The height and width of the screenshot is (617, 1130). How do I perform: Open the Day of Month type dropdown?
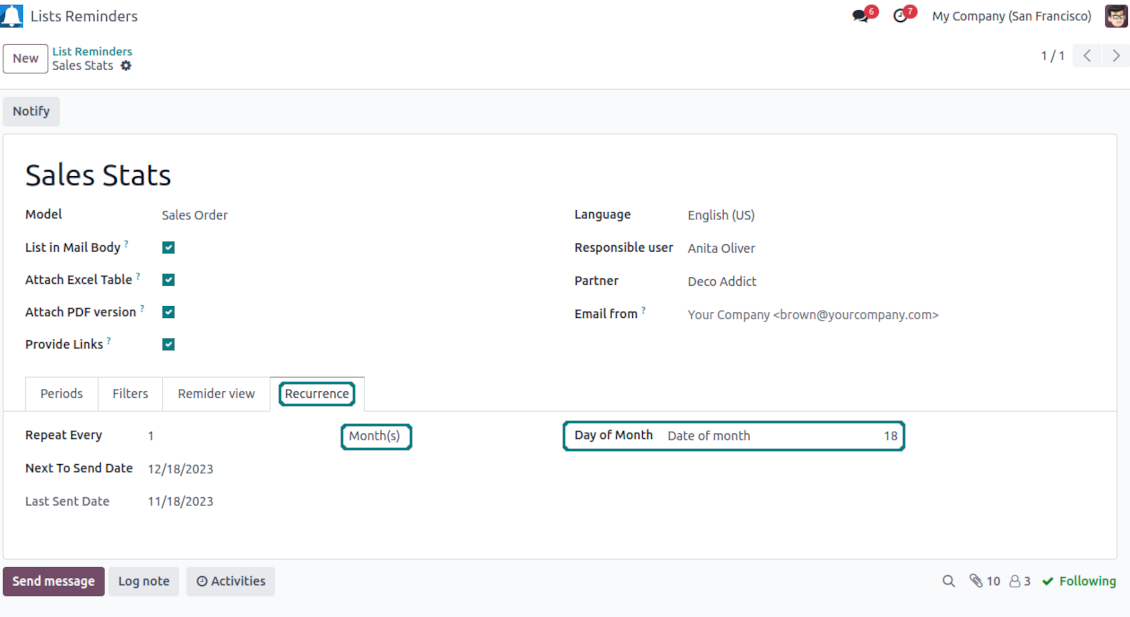coord(760,436)
